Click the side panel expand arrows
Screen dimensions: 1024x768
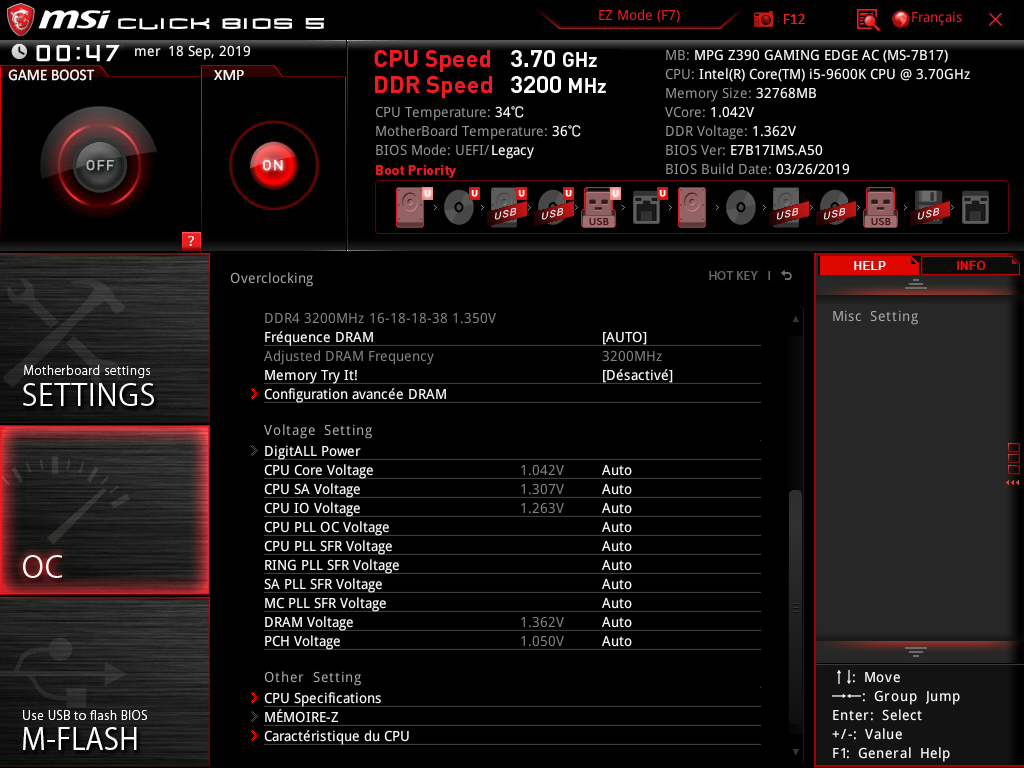(1013, 483)
